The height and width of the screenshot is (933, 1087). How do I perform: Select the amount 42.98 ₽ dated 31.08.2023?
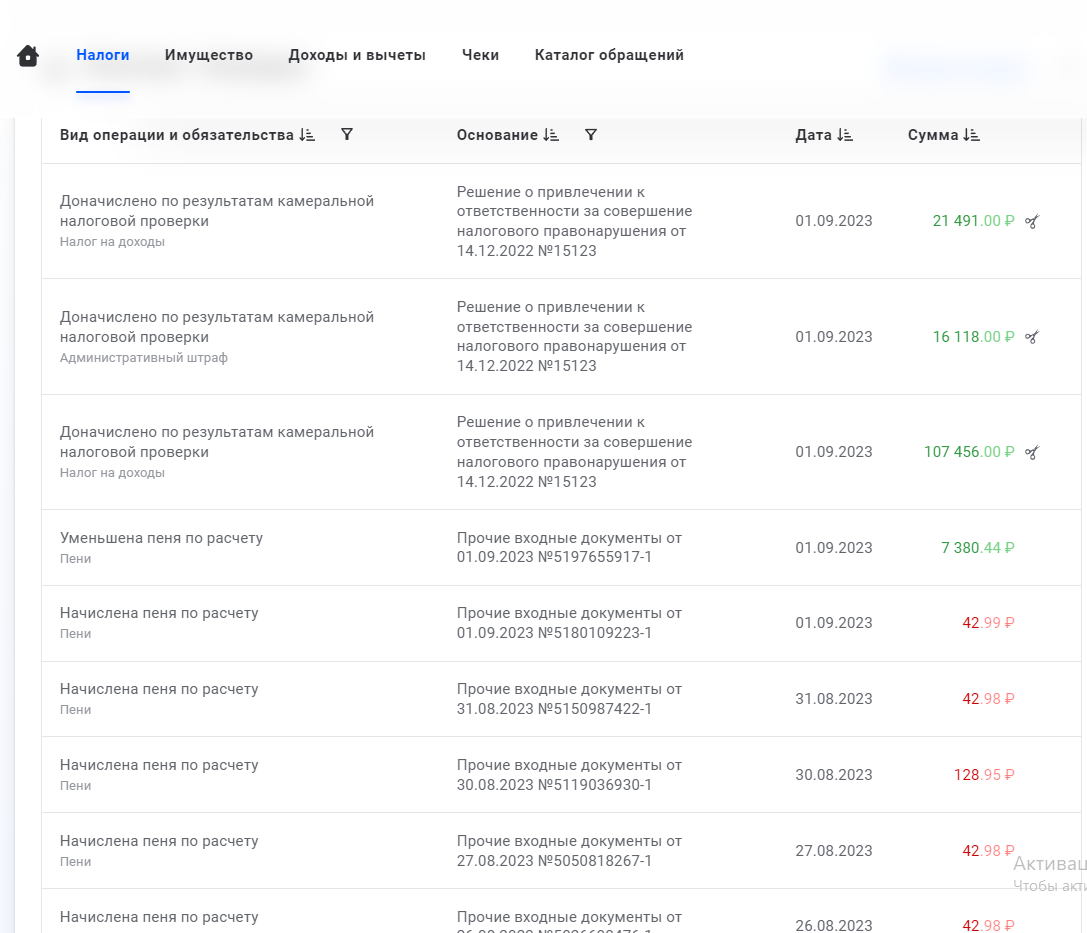(989, 699)
